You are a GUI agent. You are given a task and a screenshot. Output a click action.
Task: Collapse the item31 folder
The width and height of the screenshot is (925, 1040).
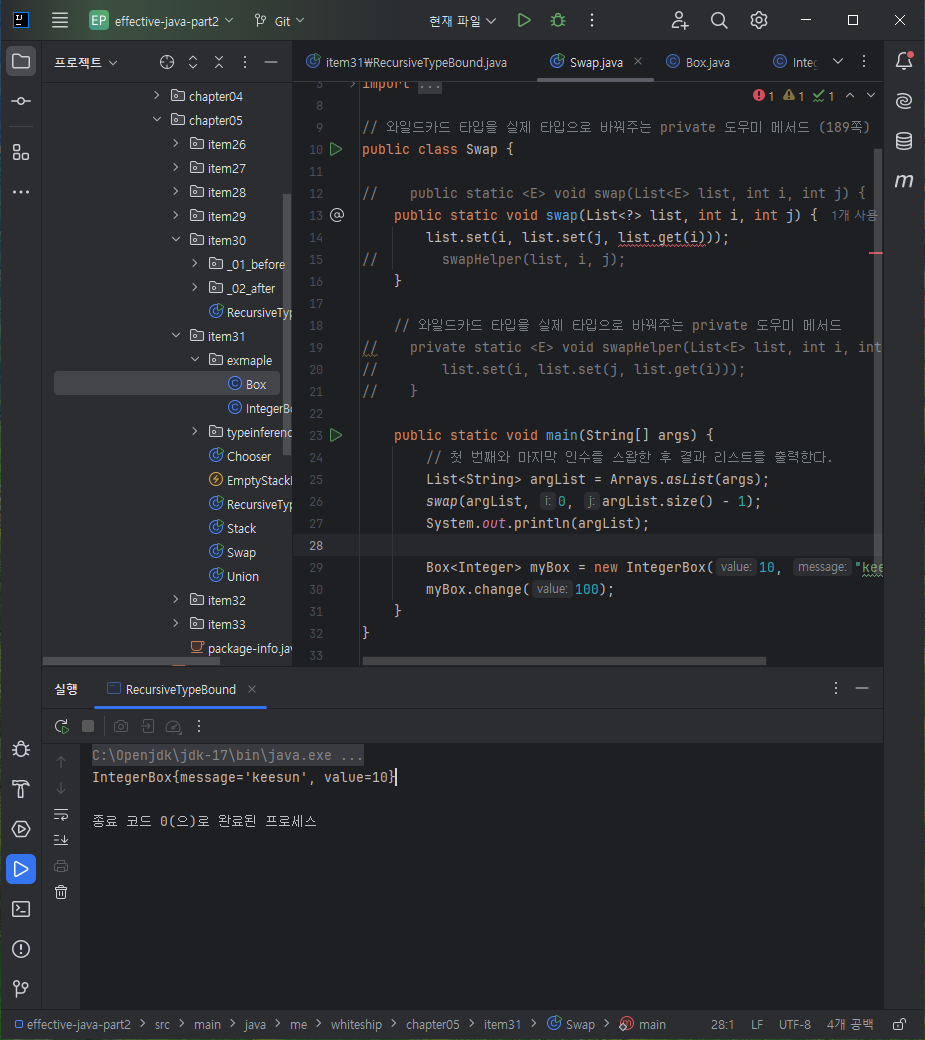coord(176,336)
